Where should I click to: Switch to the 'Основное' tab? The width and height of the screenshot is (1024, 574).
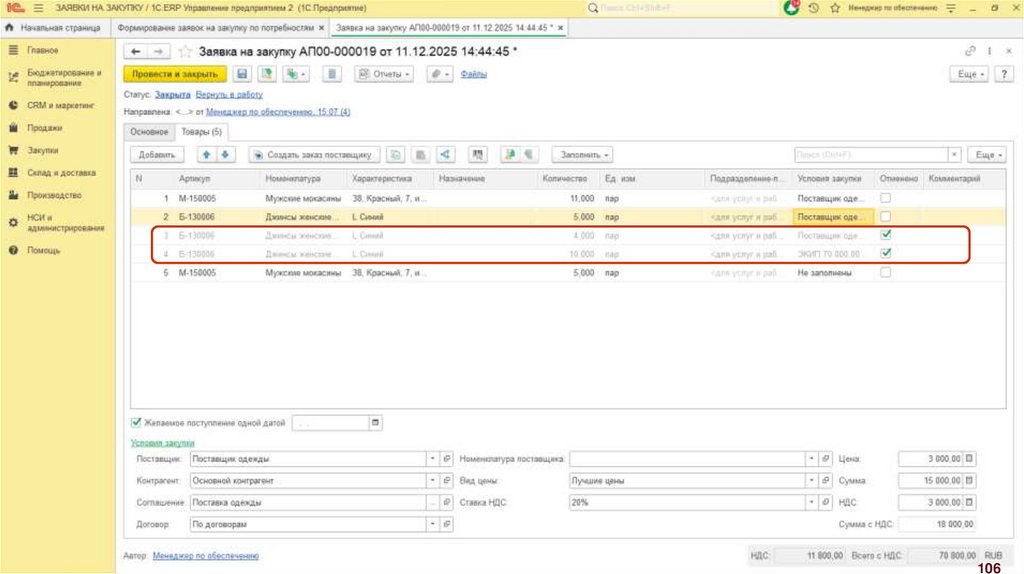pos(149,132)
